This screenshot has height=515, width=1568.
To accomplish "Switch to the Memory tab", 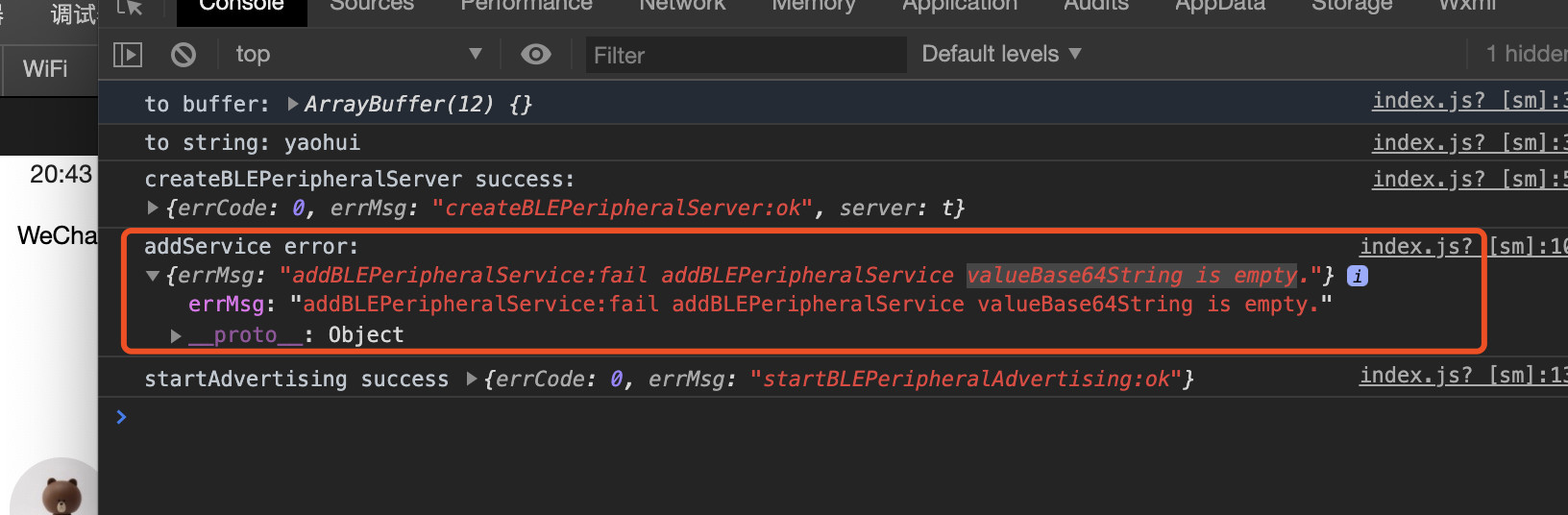I will (814, 5).
